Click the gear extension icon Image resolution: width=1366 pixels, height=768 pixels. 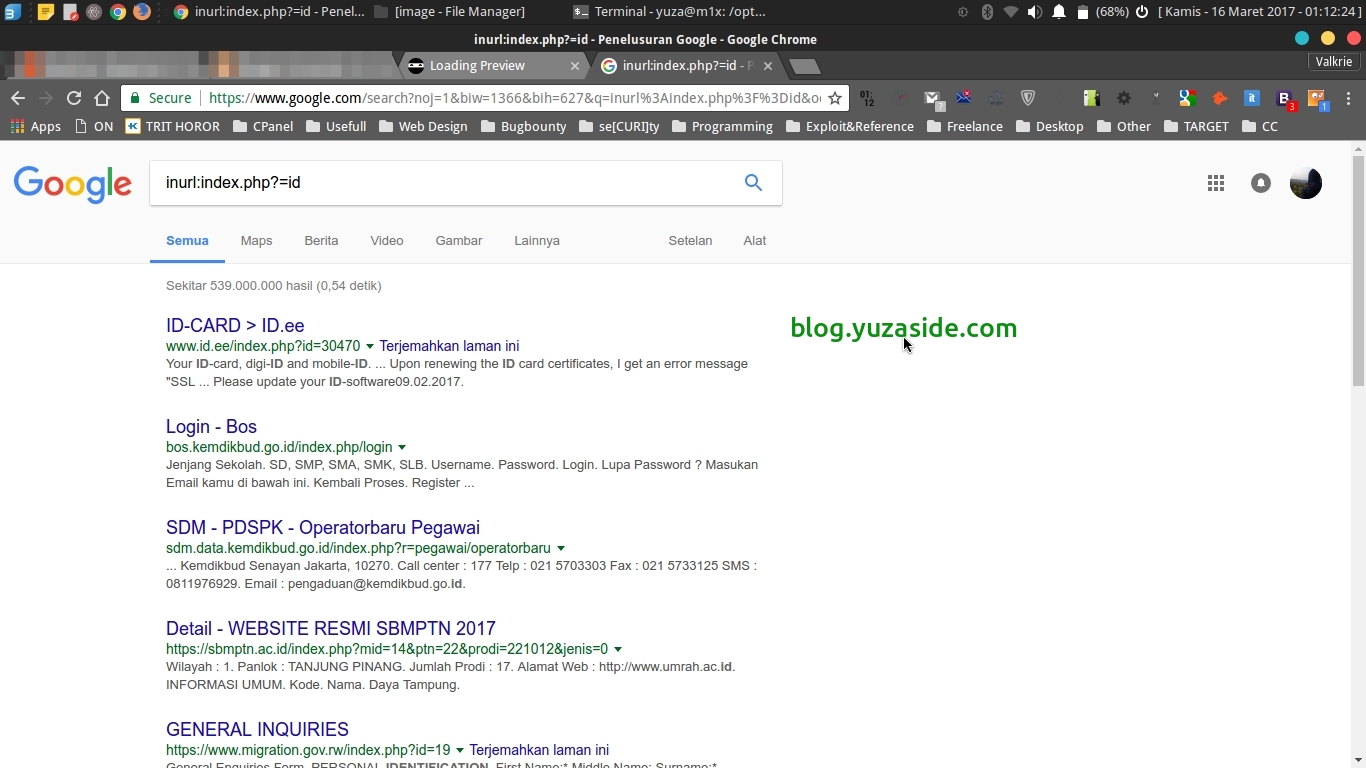[x=1124, y=98]
